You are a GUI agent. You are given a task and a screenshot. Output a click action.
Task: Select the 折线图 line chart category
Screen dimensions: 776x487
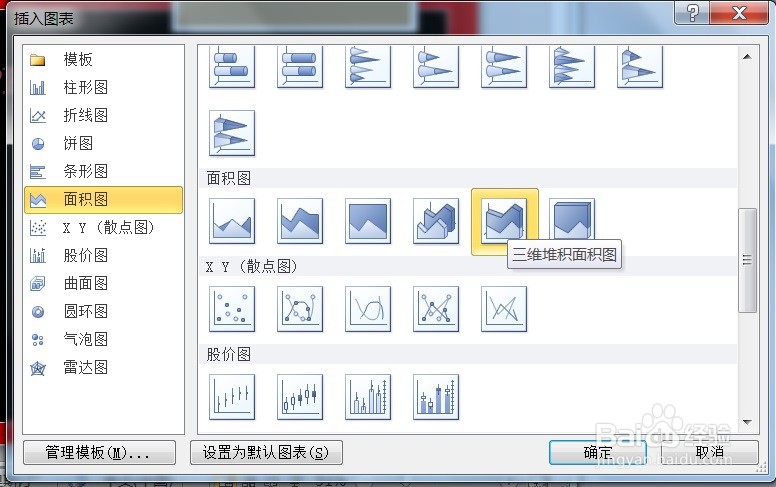(103, 115)
